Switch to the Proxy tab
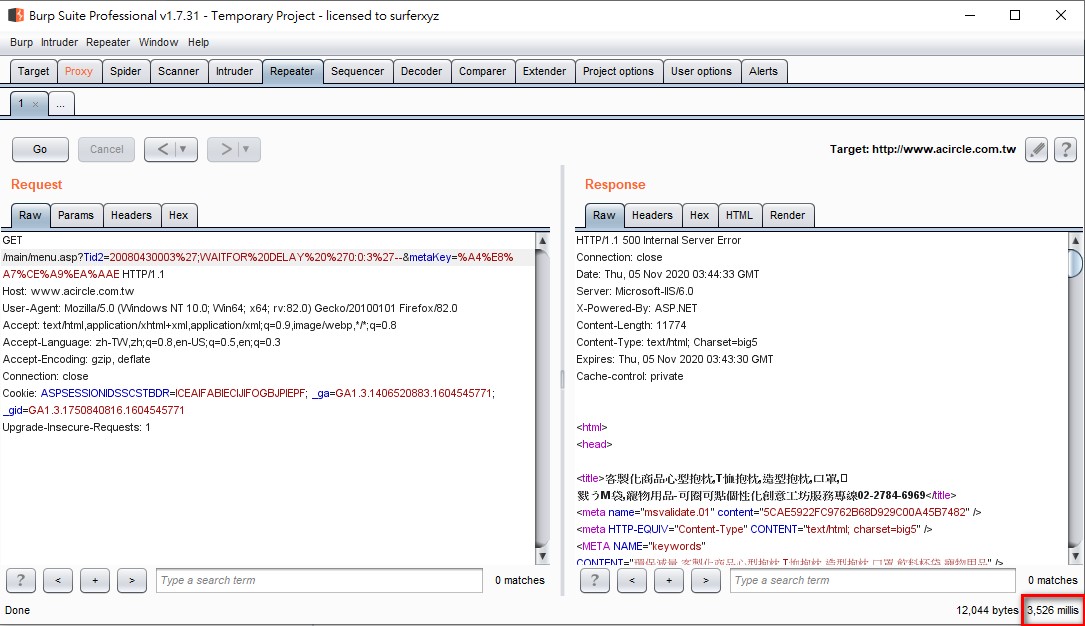The height and width of the screenshot is (626, 1085). click(x=79, y=71)
